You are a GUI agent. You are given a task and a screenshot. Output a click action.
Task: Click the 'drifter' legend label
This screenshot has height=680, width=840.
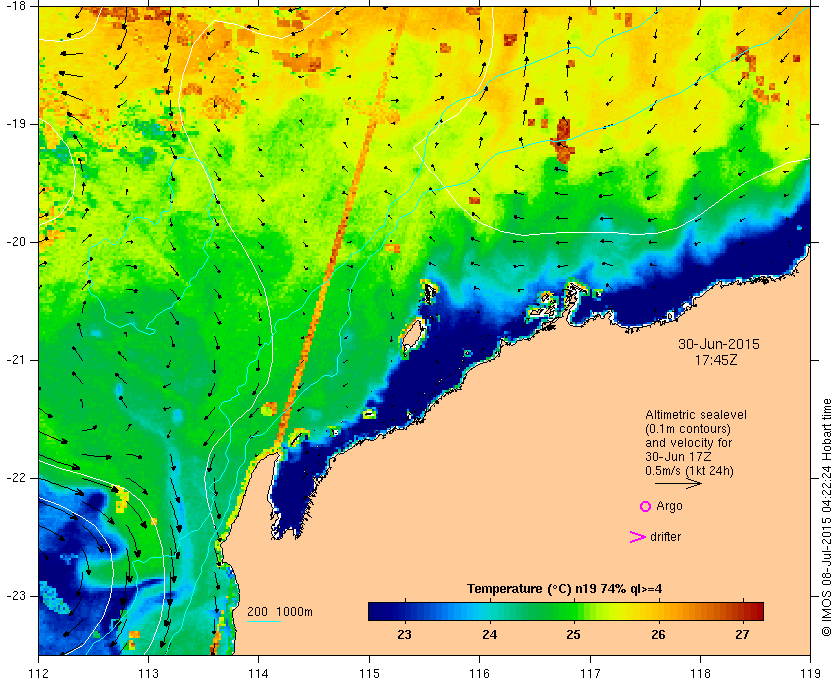pos(665,537)
